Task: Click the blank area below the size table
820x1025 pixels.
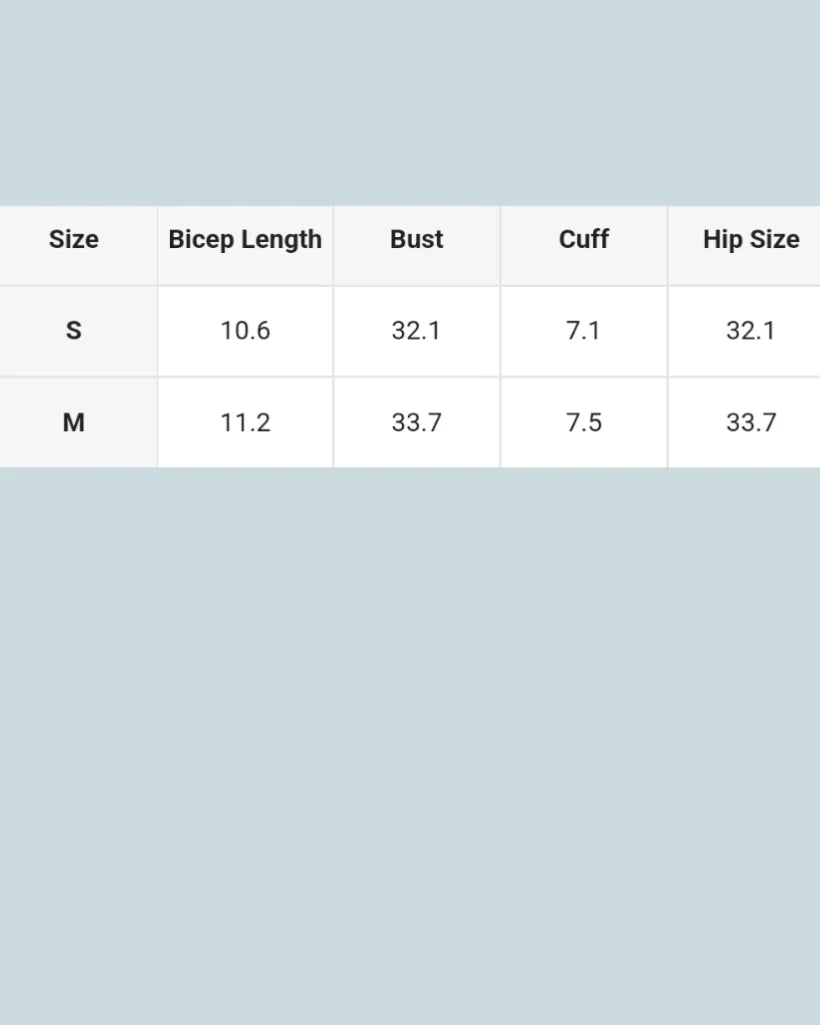Action: pyautogui.click(x=410, y=740)
